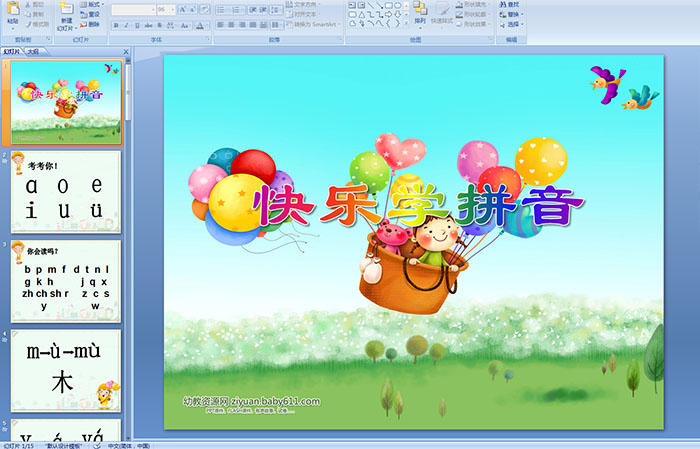Open the Font group dialog launcher
Image resolution: width=700 pixels, height=449 pixels.
208,40
